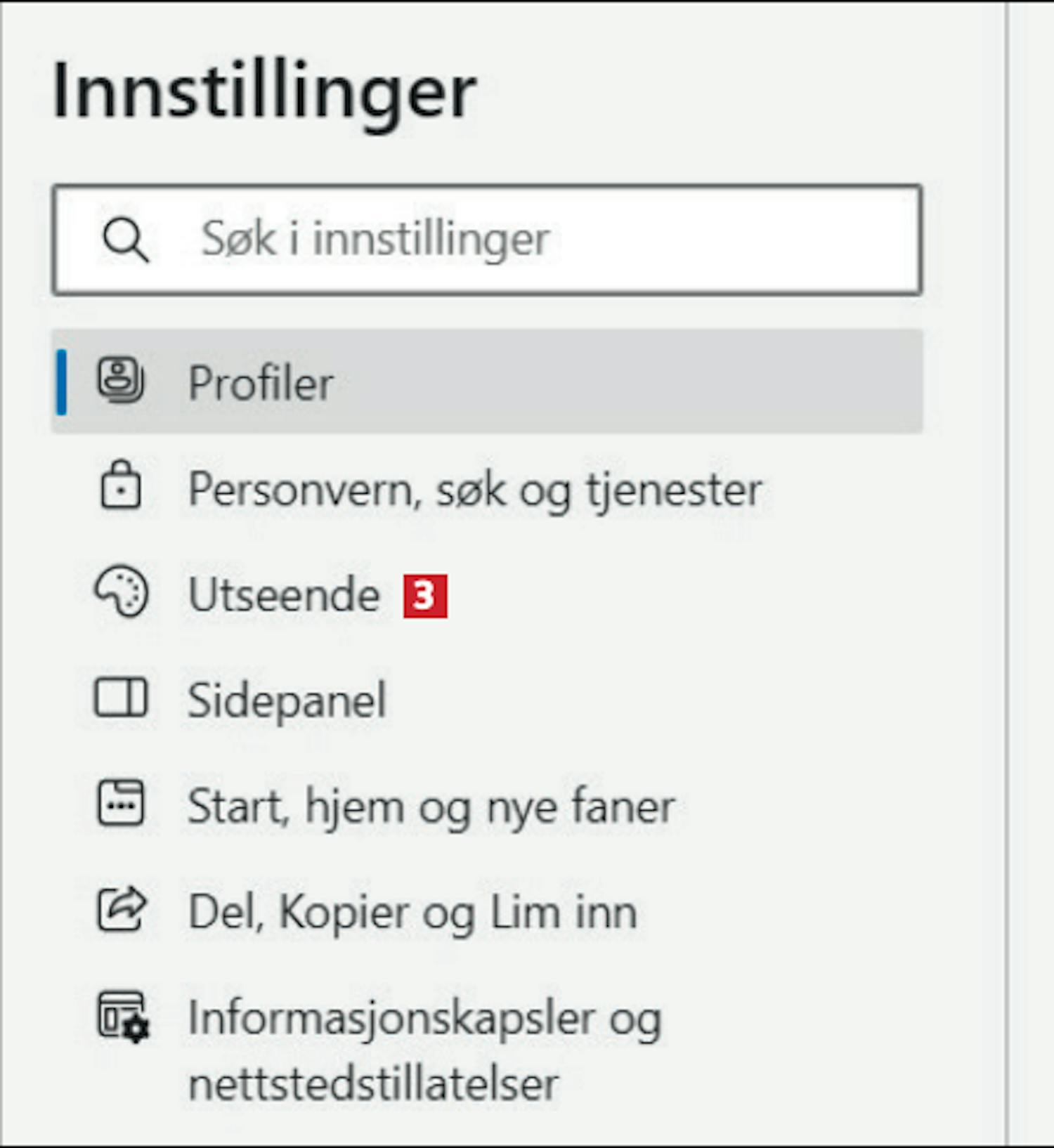Click the share arrow icon for Del
The width and height of the screenshot is (1054, 1148).
pyautogui.click(x=122, y=908)
